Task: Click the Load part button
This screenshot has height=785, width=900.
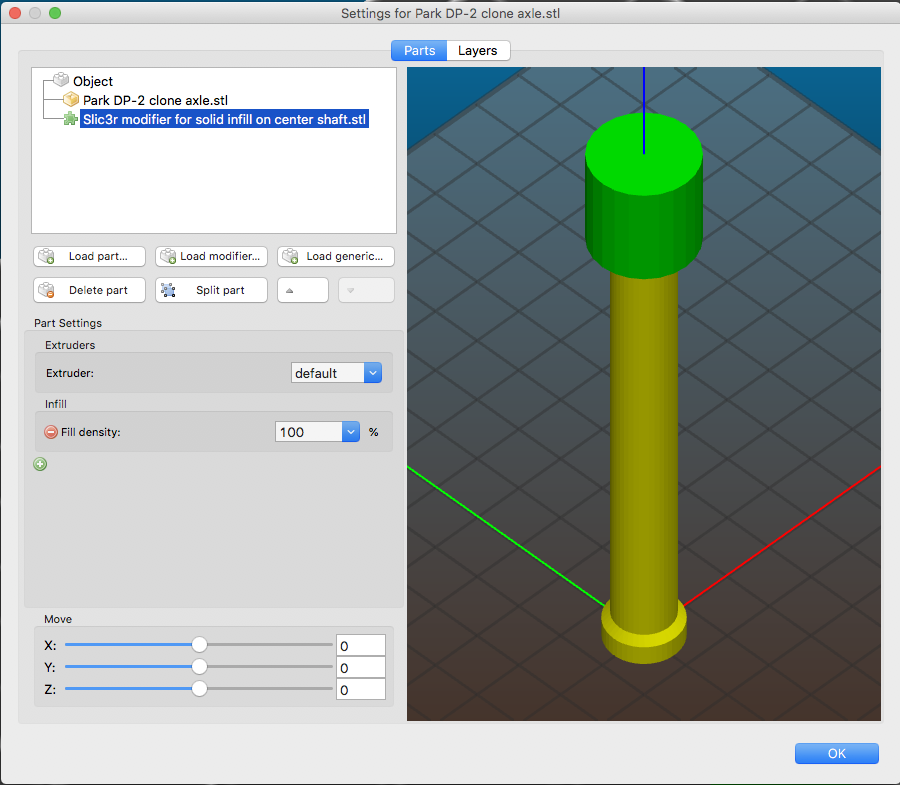Action: pyautogui.click(x=89, y=256)
